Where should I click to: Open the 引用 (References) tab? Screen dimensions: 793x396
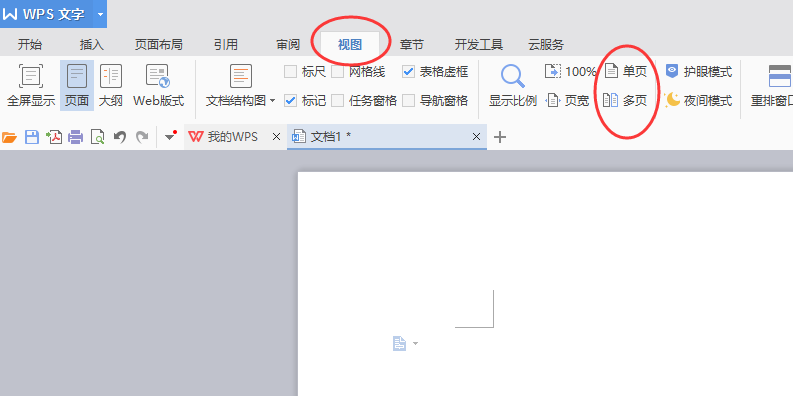[226, 45]
